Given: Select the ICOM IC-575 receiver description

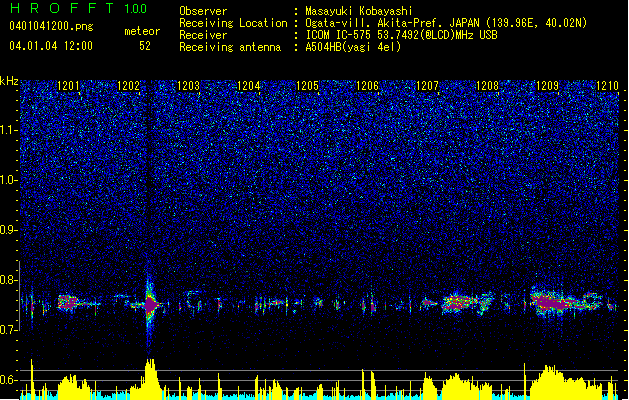Looking at the screenshot, I should click(401, 35).
